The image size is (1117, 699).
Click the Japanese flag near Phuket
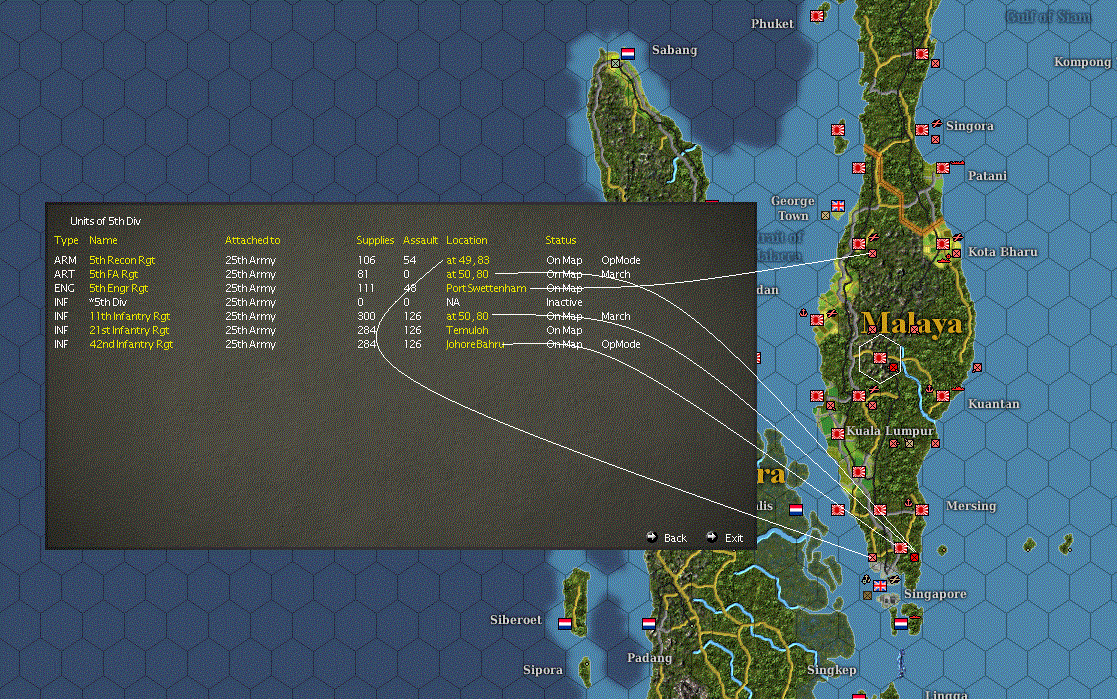817,16
